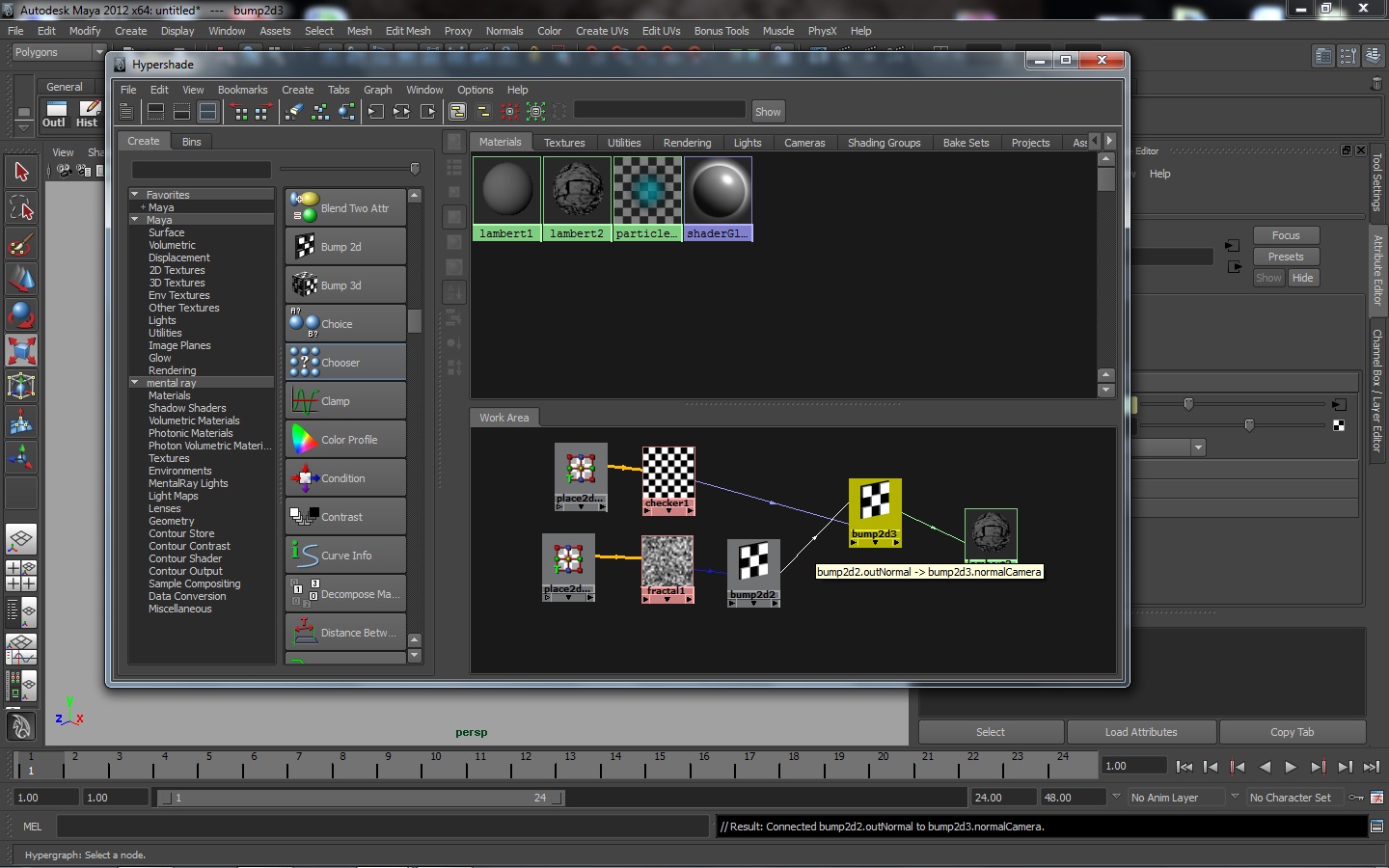The image size is (1389, 868).
Task: Switch to the Bins tab
Action: tap(192, 142)
